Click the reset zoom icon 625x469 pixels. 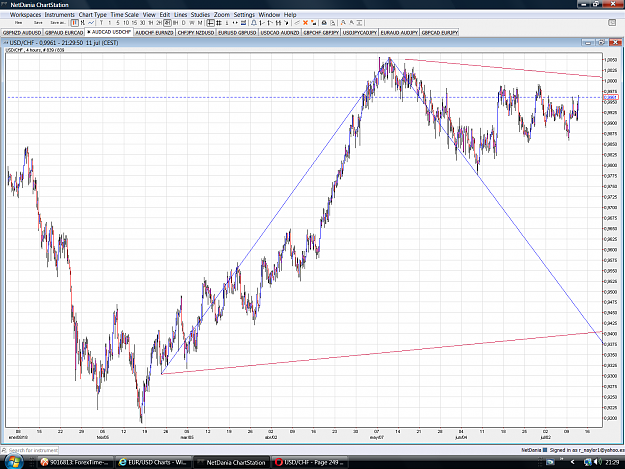pyautogui.click(x=360, y=23)
